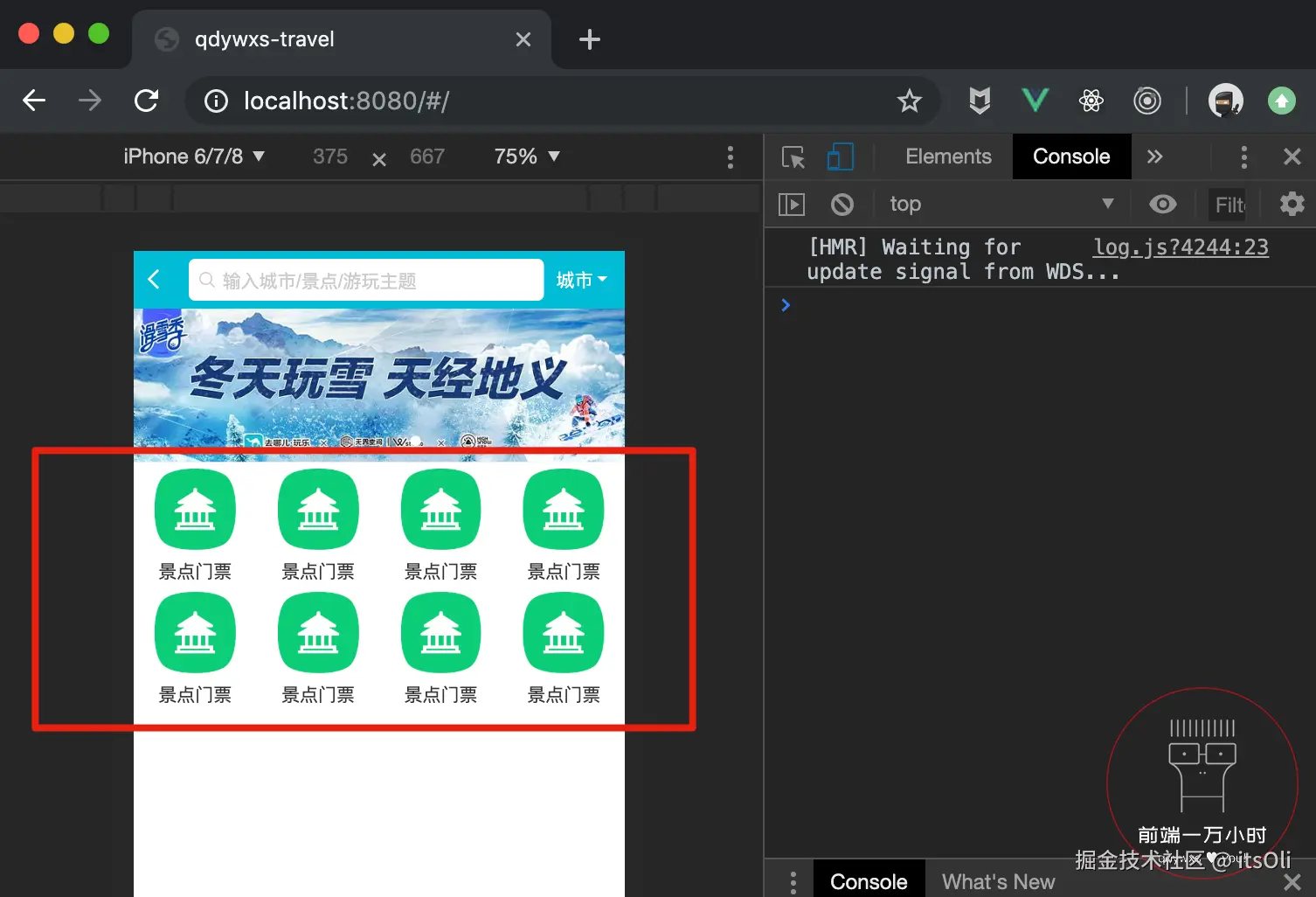Select the qdywxs-travel tab
The image size is (1316, 897).
342,39
